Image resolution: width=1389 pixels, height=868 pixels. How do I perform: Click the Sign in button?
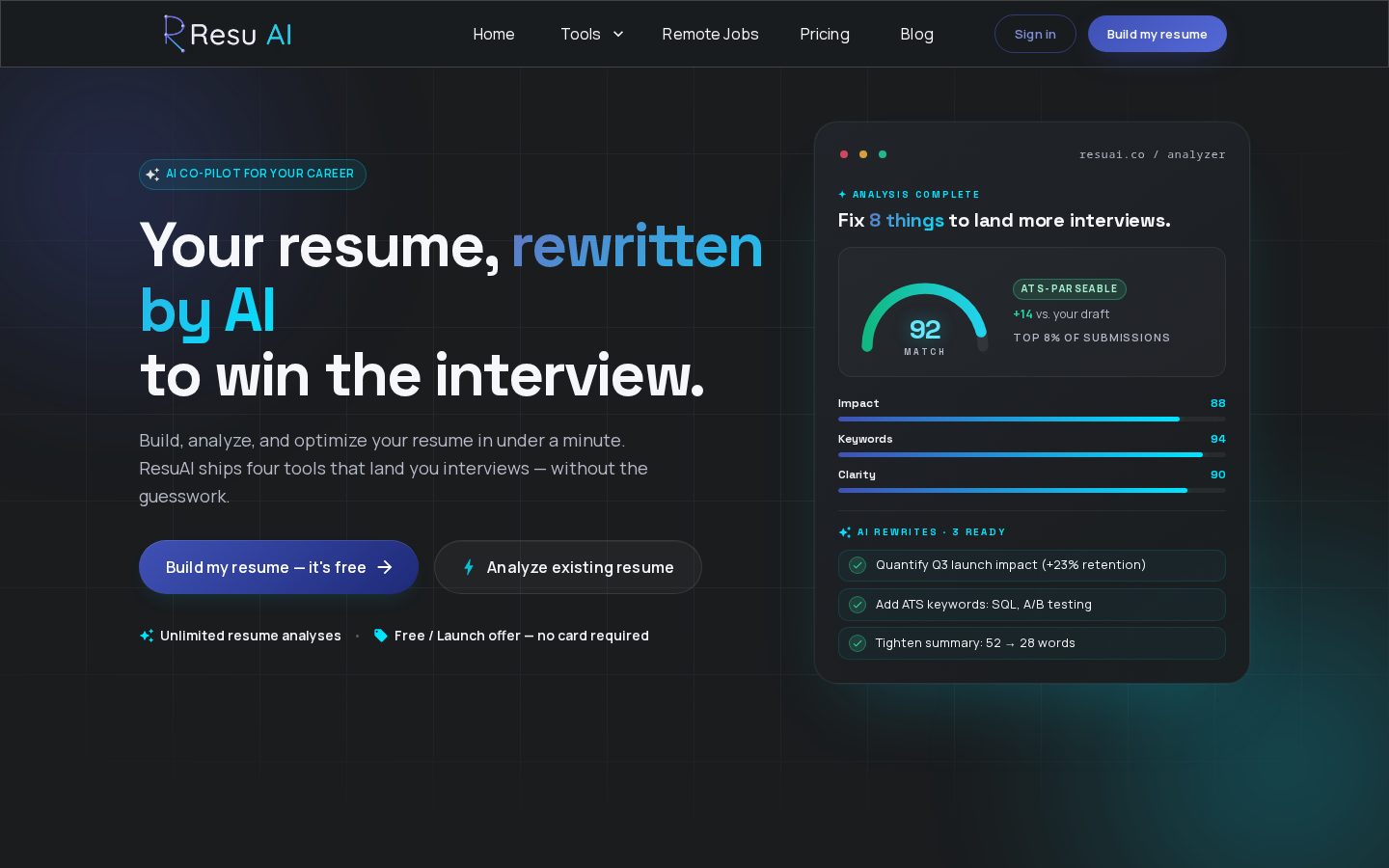[x=1035, y=34]
